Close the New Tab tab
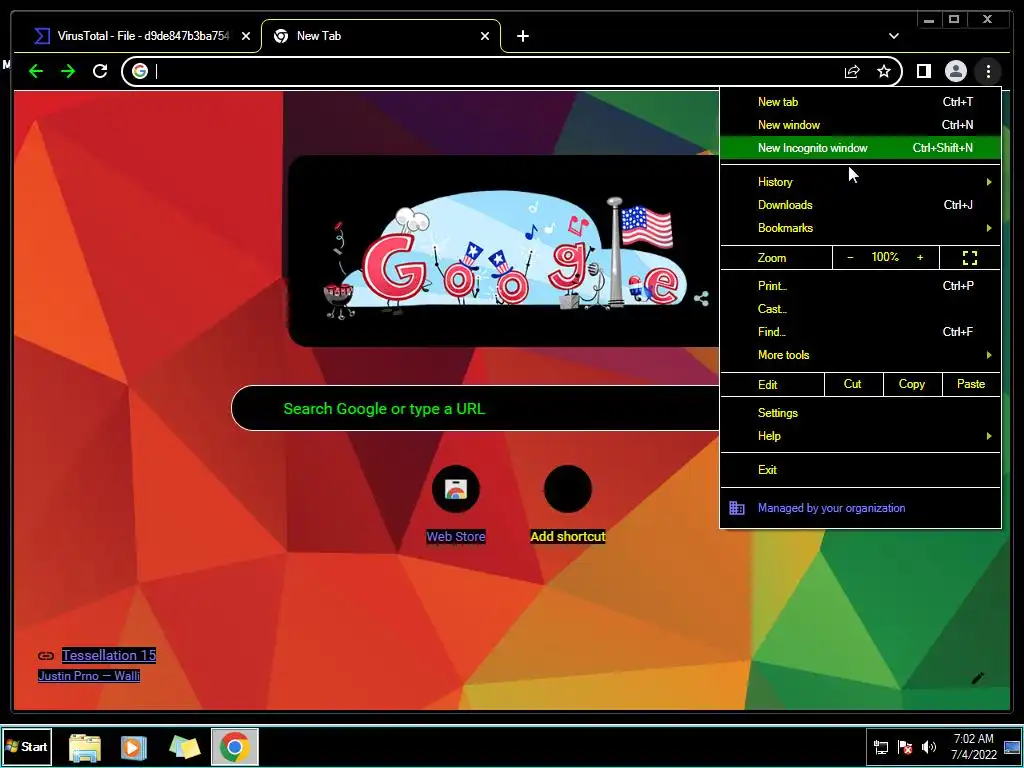 tap(485, 36)
